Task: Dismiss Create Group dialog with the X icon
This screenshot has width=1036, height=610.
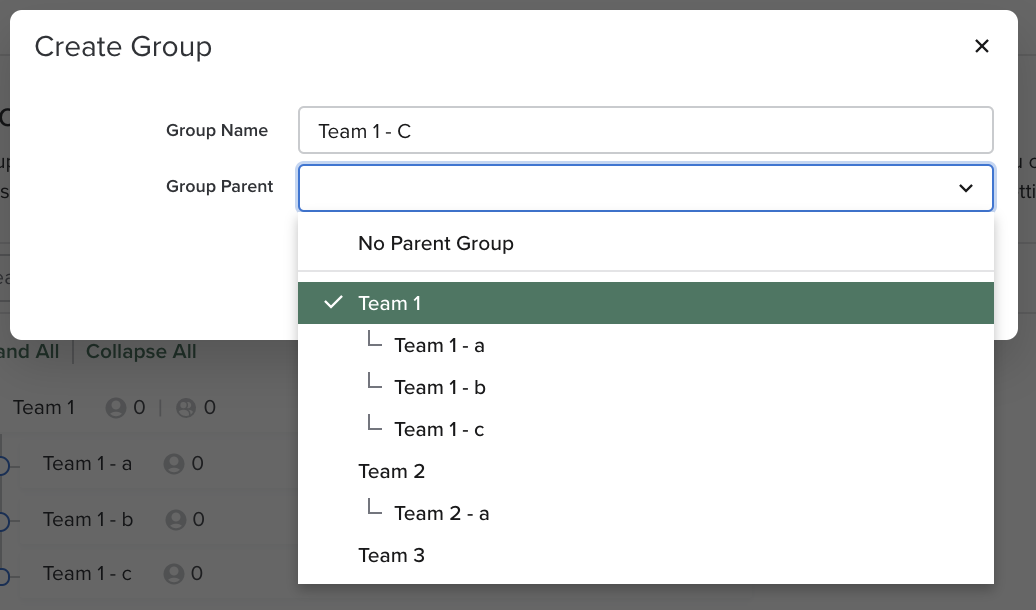Action: [x=981, y=46]
